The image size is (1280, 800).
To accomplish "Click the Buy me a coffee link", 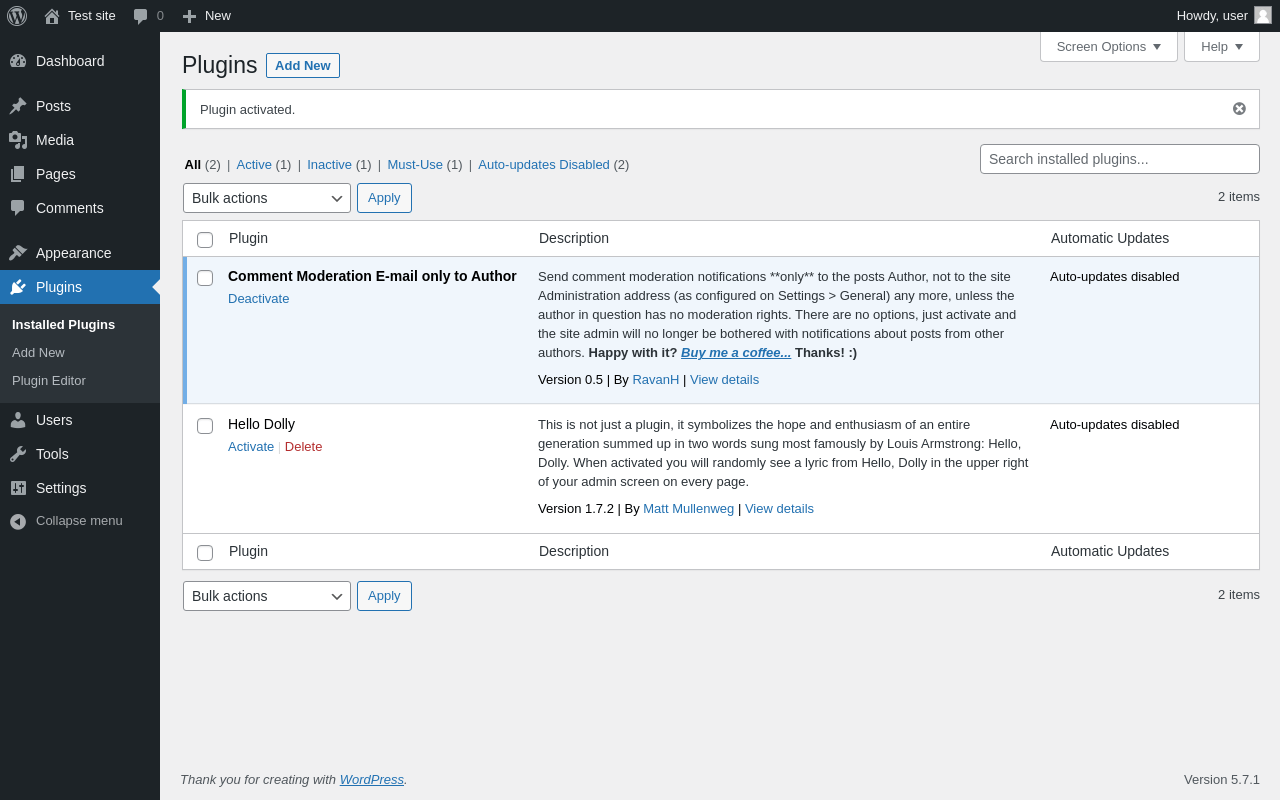I will click(736, 353).
